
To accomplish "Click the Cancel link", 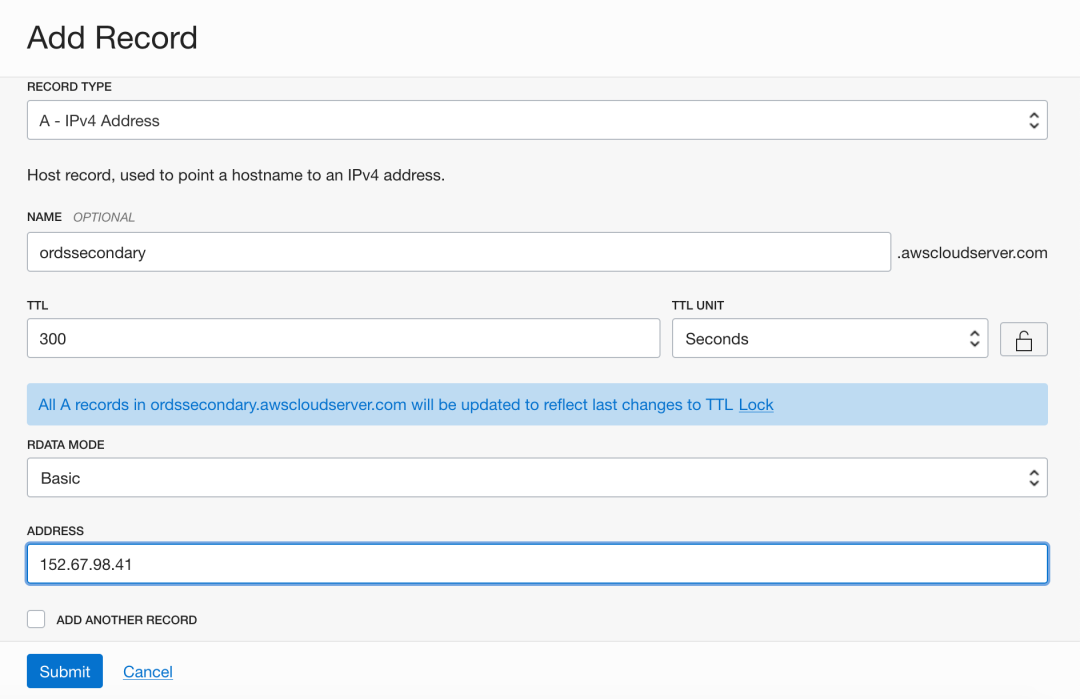I will coord(148,672).
